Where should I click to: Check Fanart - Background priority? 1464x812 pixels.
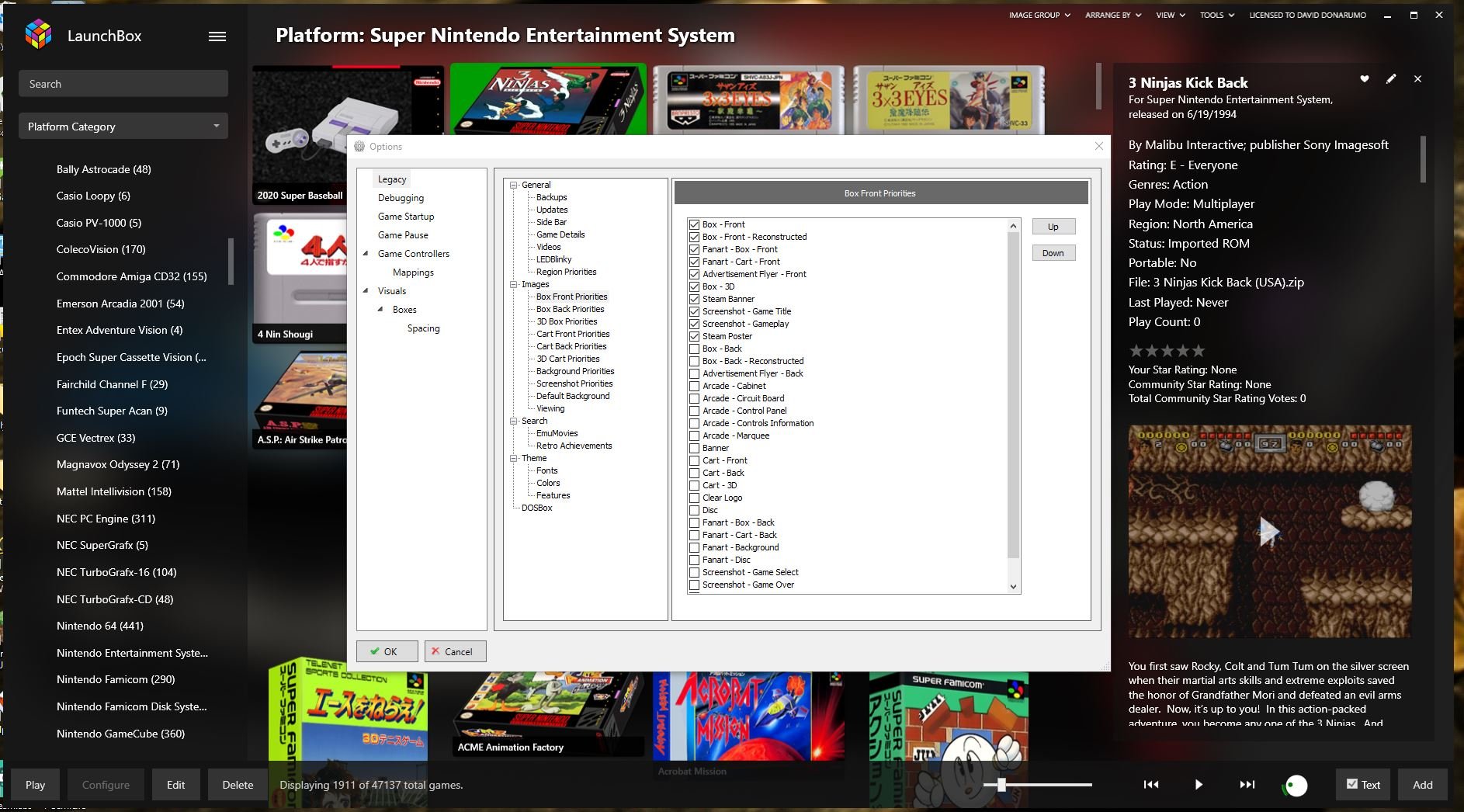point(695,547)
